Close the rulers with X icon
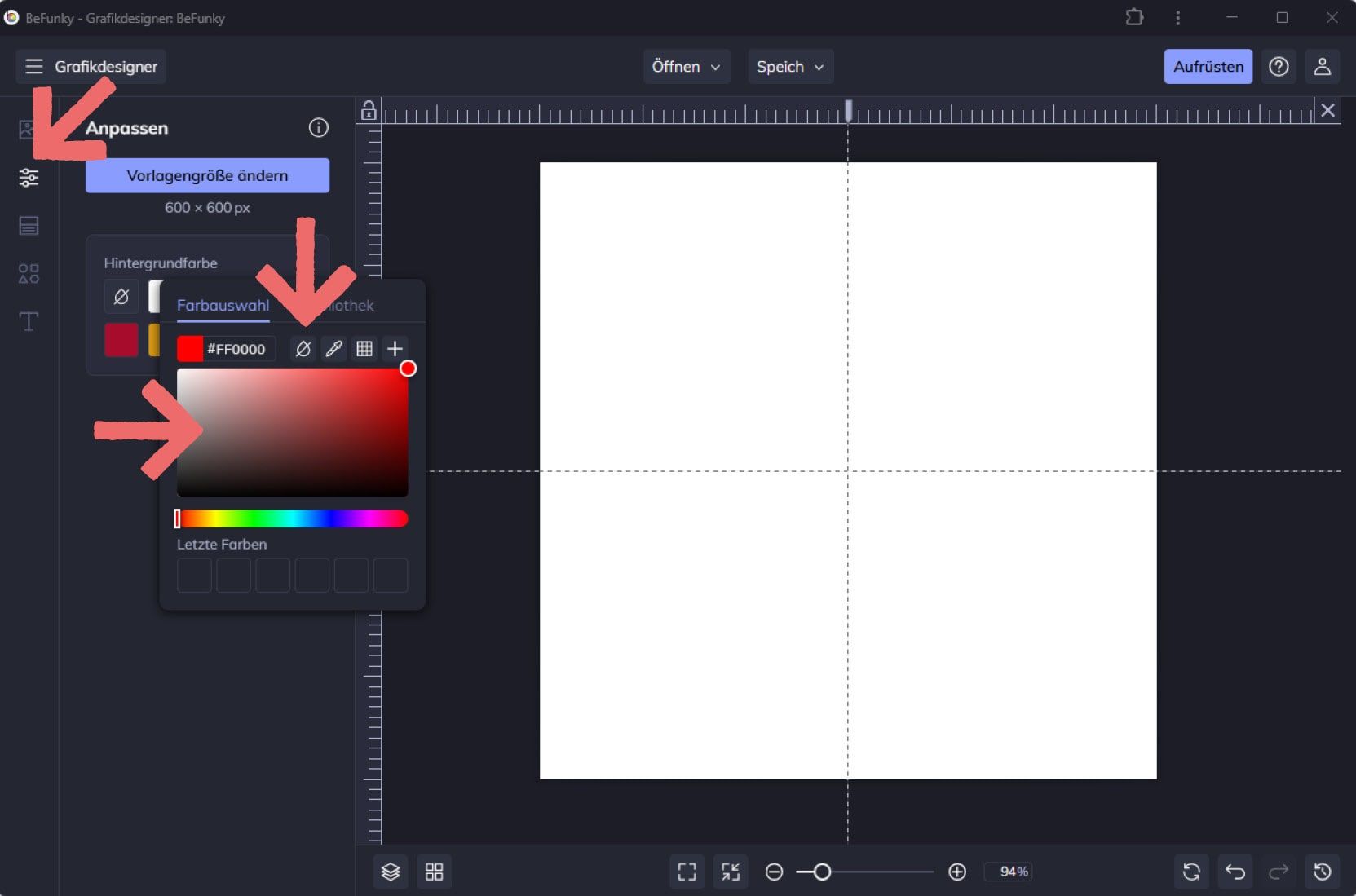 tap(1327, 110)
